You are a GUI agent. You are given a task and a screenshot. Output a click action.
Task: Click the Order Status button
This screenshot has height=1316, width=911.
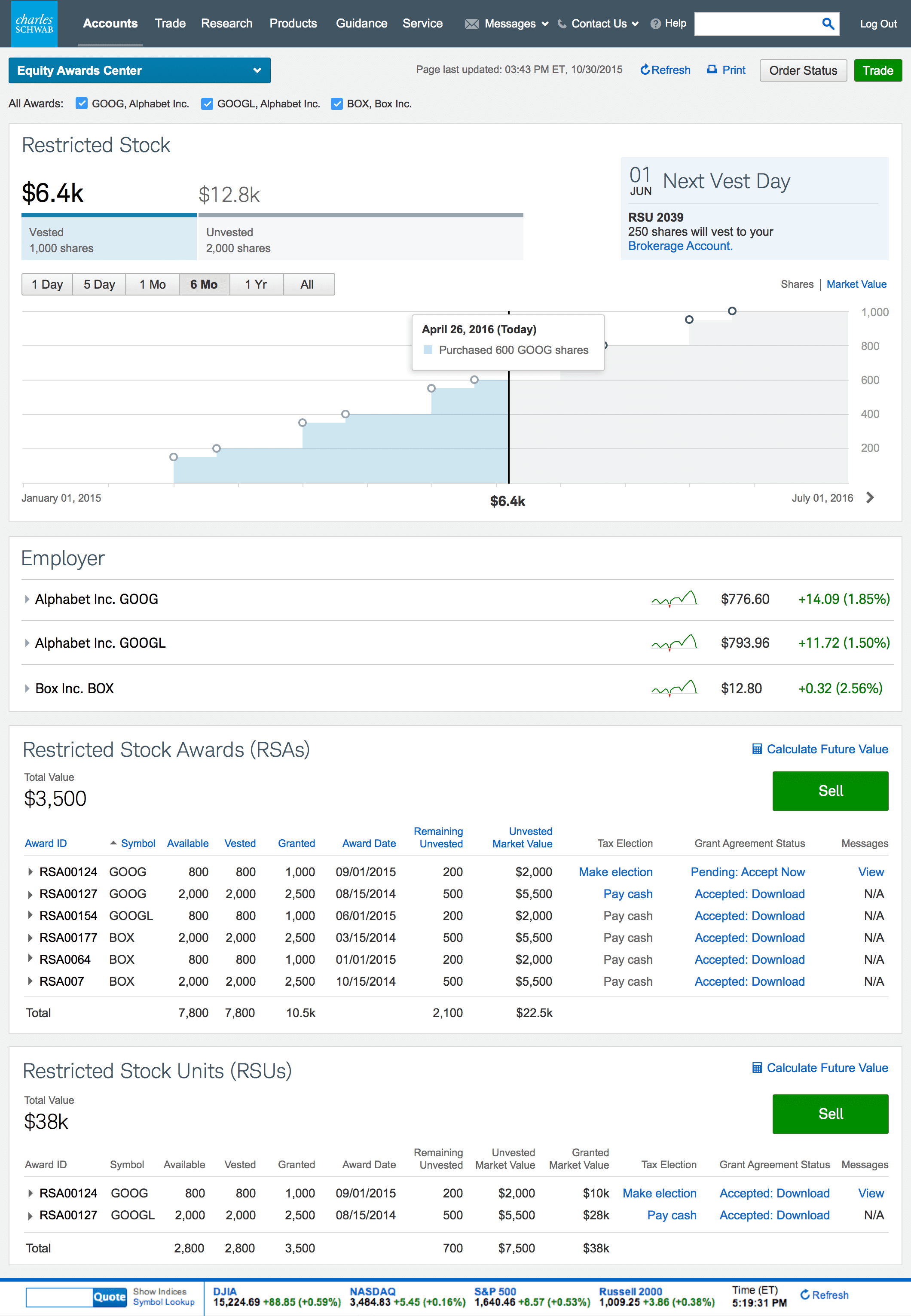(x=803, y=70)
